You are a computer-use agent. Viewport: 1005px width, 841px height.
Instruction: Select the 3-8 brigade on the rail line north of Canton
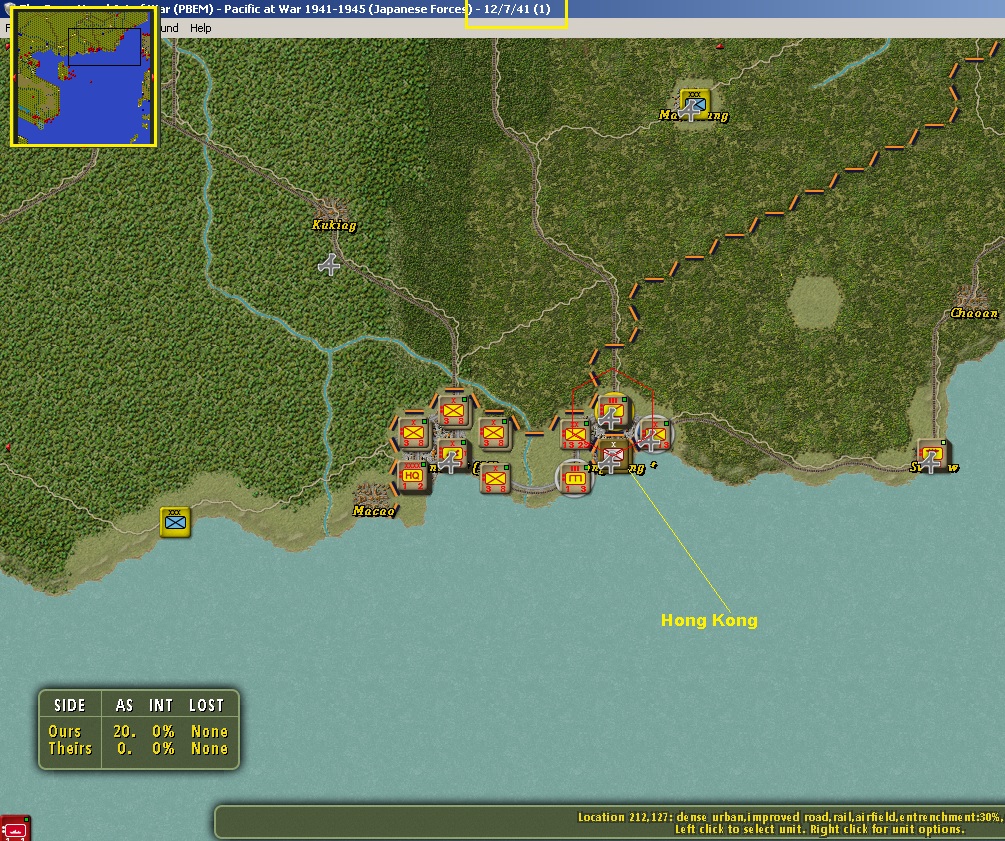click(454, 412)
